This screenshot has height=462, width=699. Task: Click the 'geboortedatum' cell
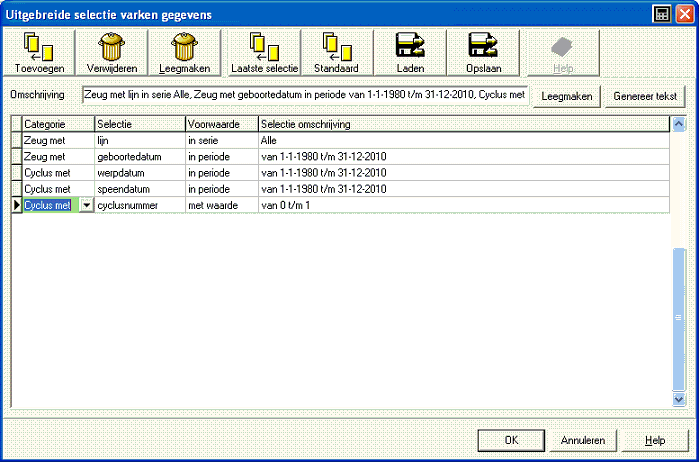coord(140,157)
